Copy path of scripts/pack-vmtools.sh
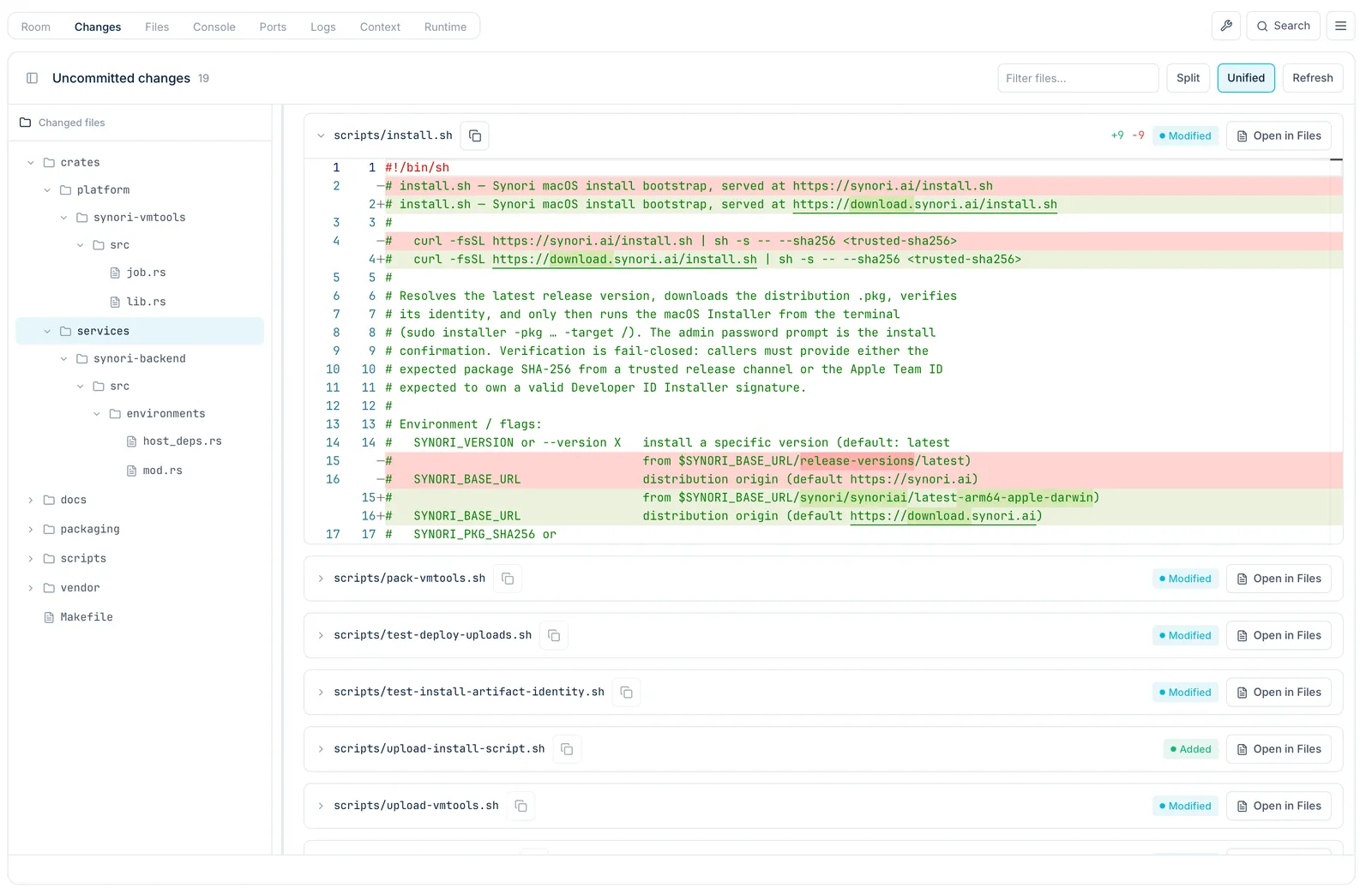This screenshot has width=1372, height=894. click(508, 579)
